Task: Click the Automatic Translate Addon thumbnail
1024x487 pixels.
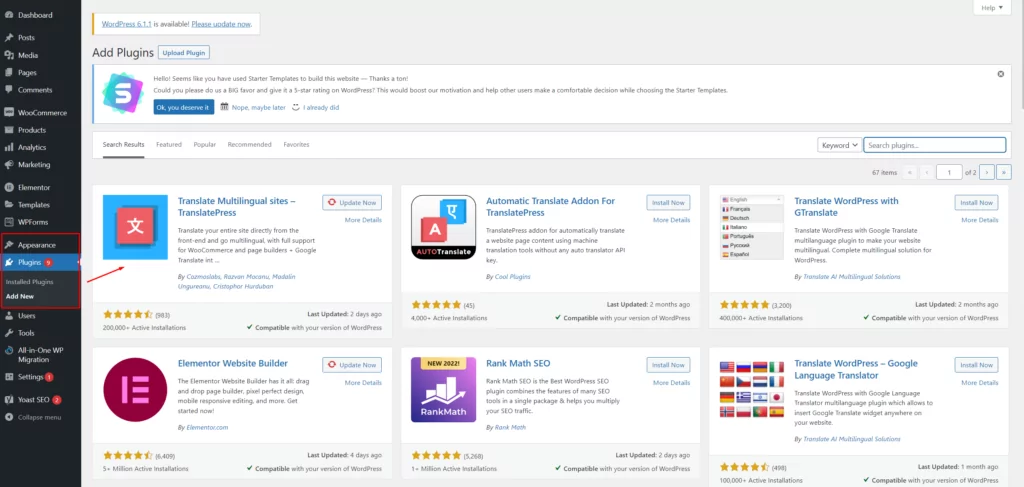Action: coord(443,227)
